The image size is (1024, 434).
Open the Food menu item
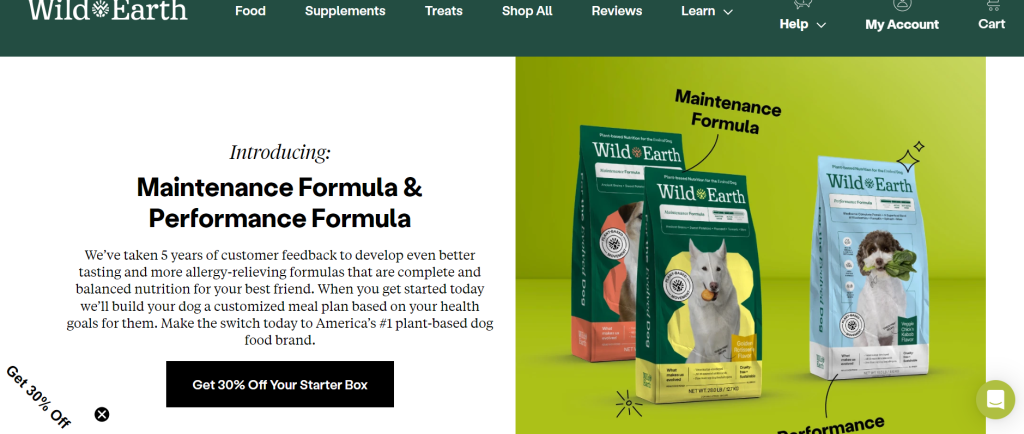(250, 11)
